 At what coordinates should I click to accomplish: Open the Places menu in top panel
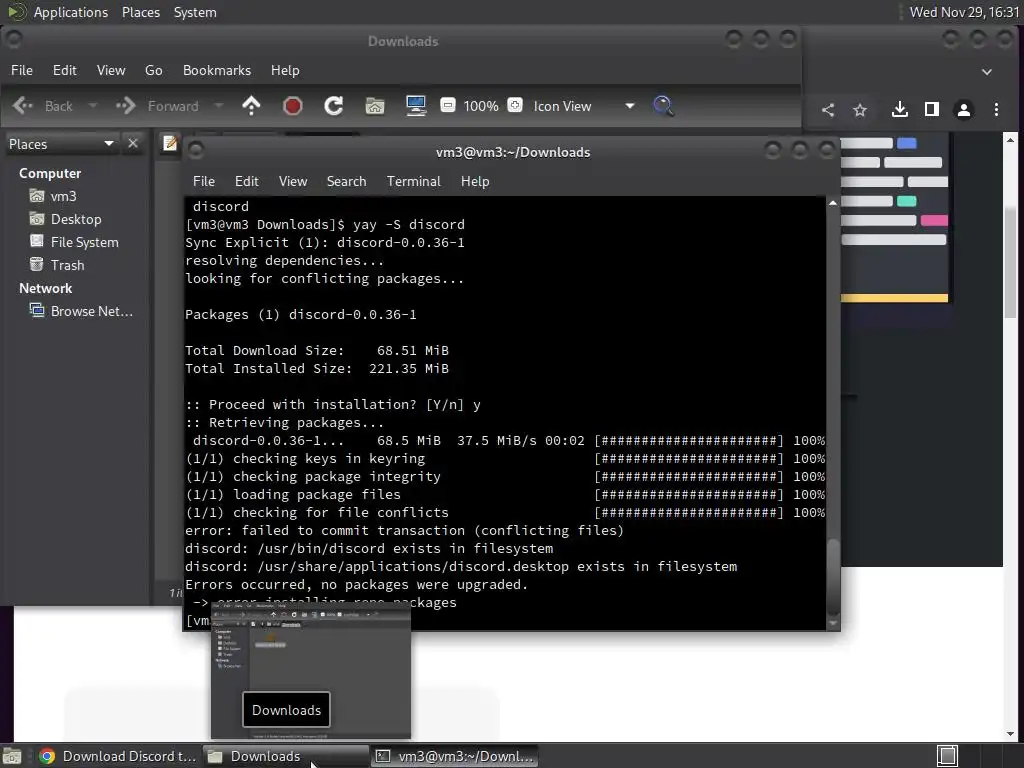140,12
